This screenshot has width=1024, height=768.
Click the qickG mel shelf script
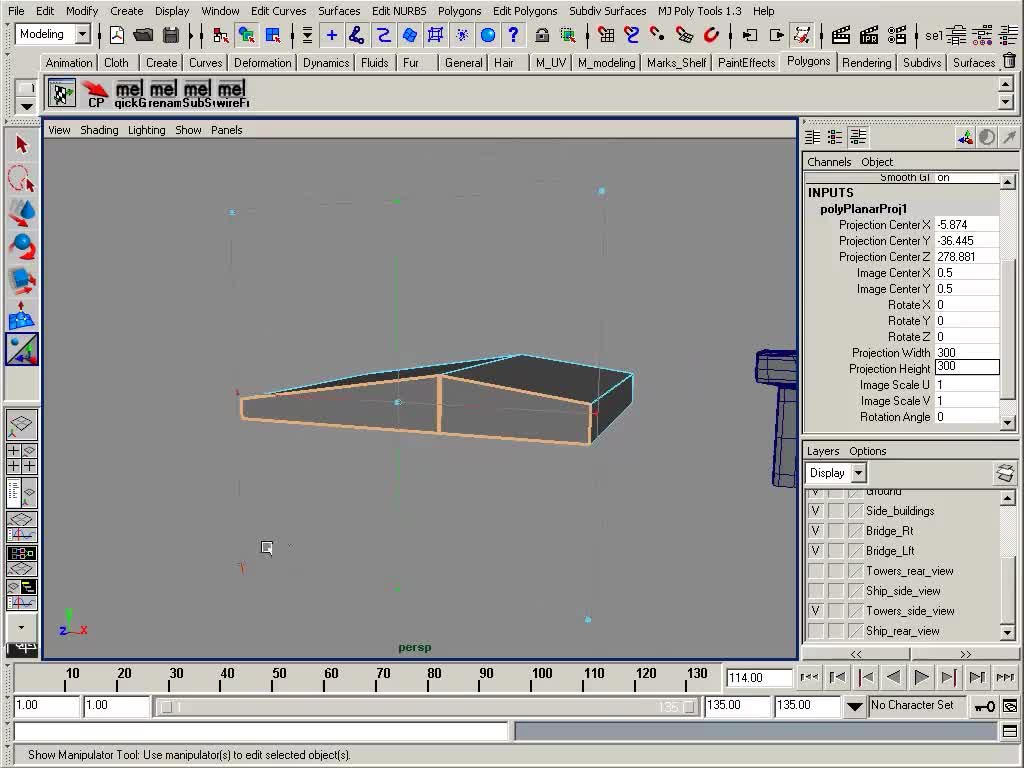point(129,93)
